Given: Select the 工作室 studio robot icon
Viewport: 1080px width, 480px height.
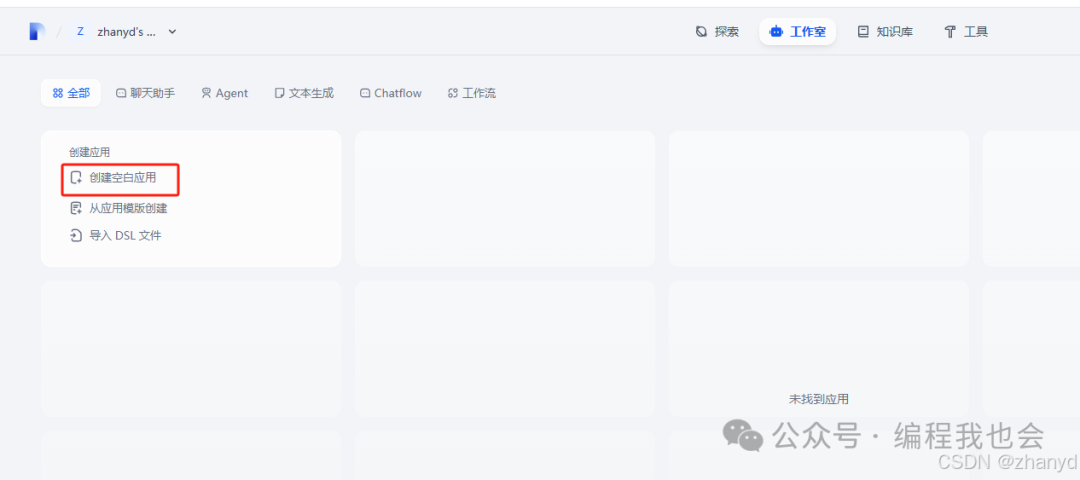Looking at the screenshot, I should click(776, 32).
